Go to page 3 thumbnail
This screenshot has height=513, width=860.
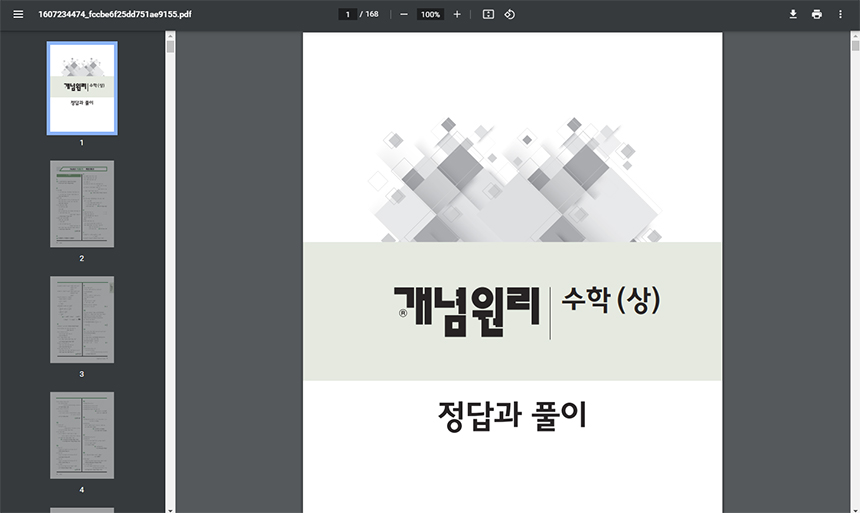click(82, 319)
